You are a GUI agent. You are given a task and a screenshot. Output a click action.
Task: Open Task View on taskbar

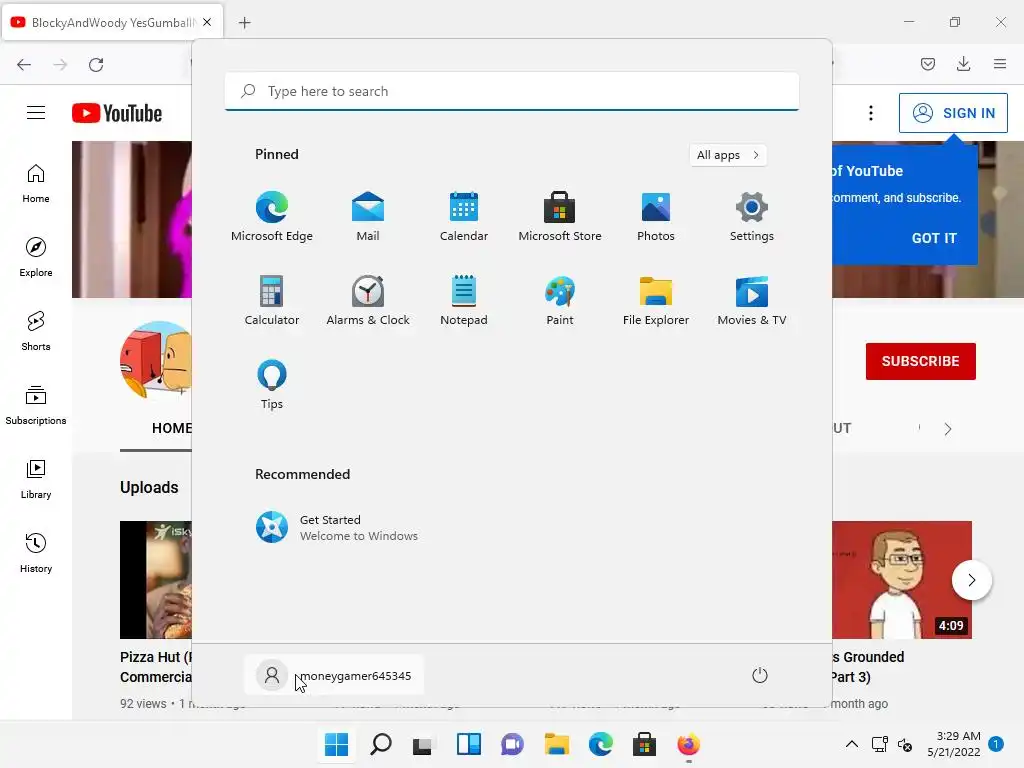point(423,744)
